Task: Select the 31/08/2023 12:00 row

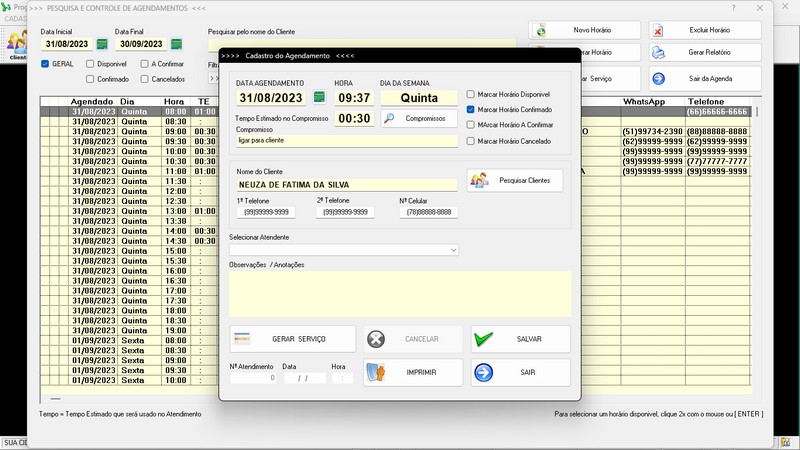Action: point(395,191)
